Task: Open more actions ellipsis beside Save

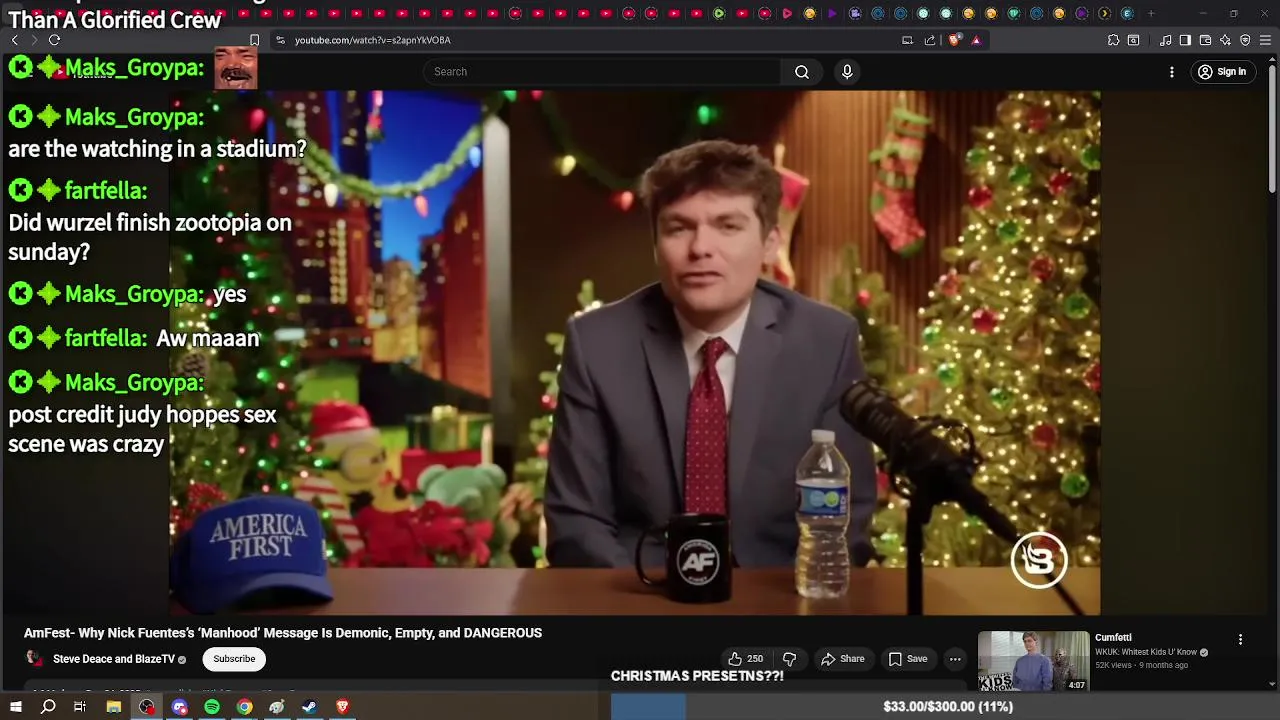Action: [955, 659]
